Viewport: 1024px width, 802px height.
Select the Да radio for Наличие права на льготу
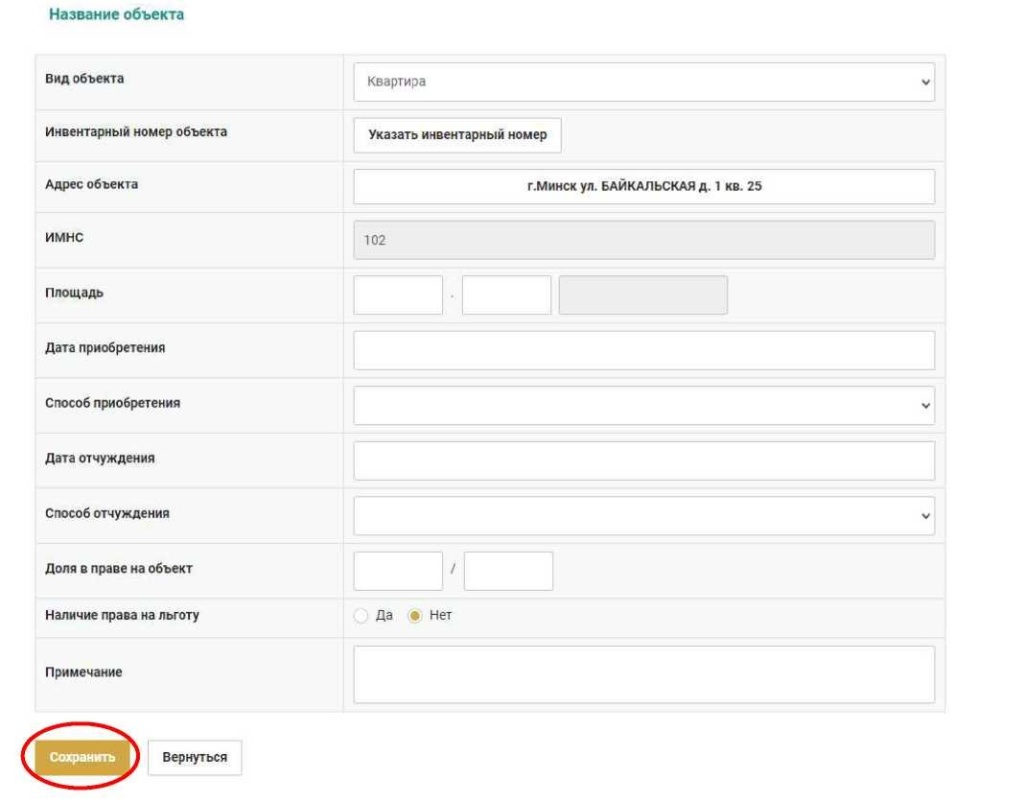[360, 616]
